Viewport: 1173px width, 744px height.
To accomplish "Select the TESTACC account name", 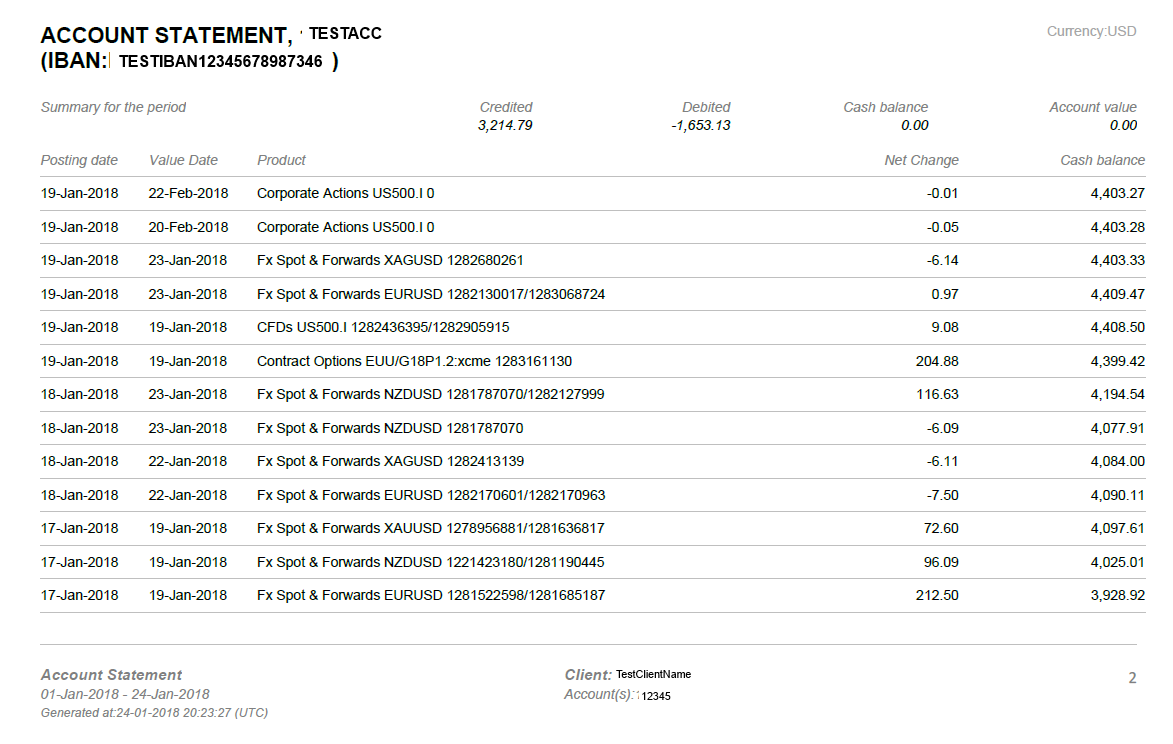I will [x=345, y=33].
